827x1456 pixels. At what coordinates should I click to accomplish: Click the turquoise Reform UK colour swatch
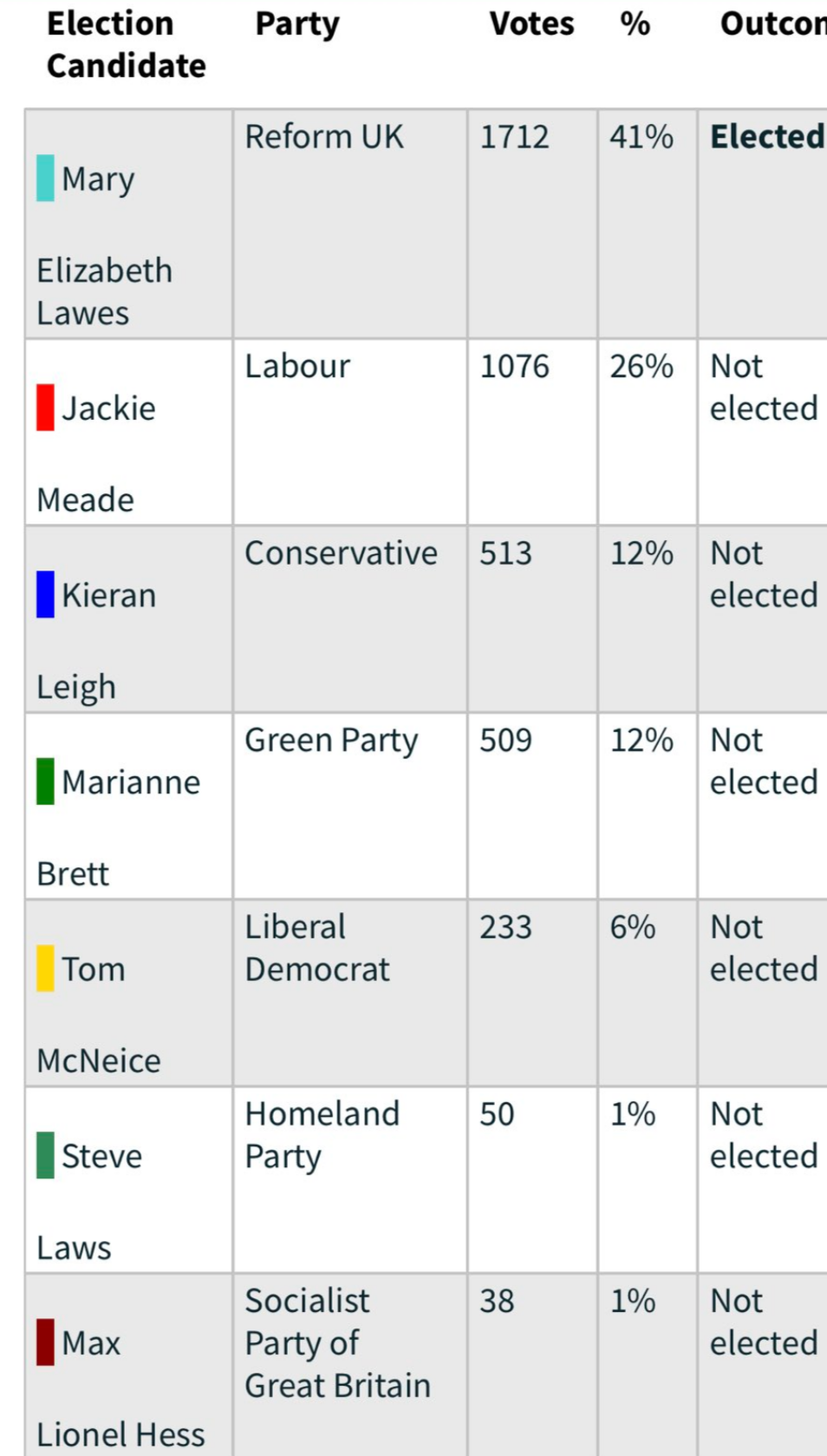[x=45, y=179]
